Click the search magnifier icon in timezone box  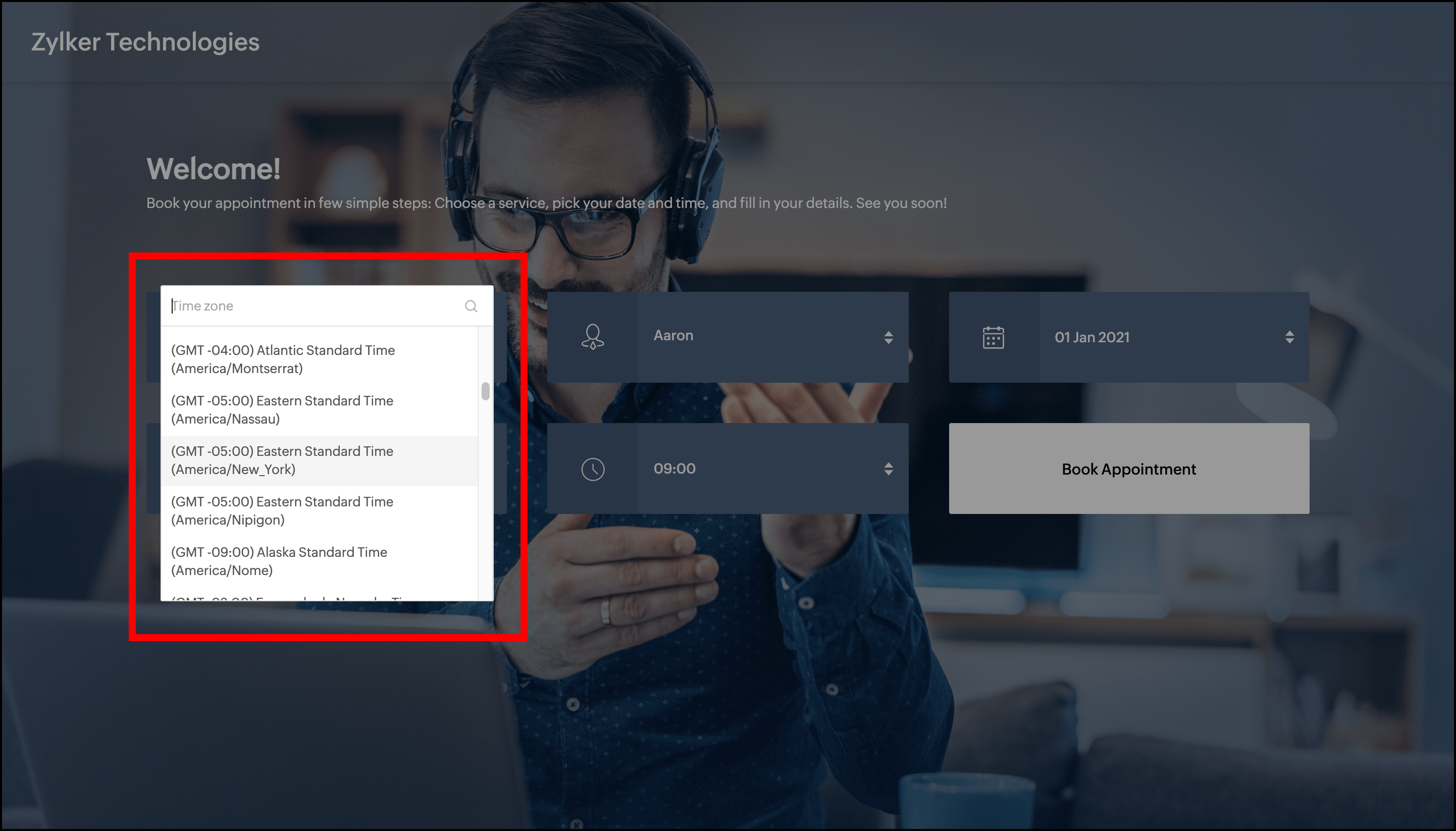[471, 306]
